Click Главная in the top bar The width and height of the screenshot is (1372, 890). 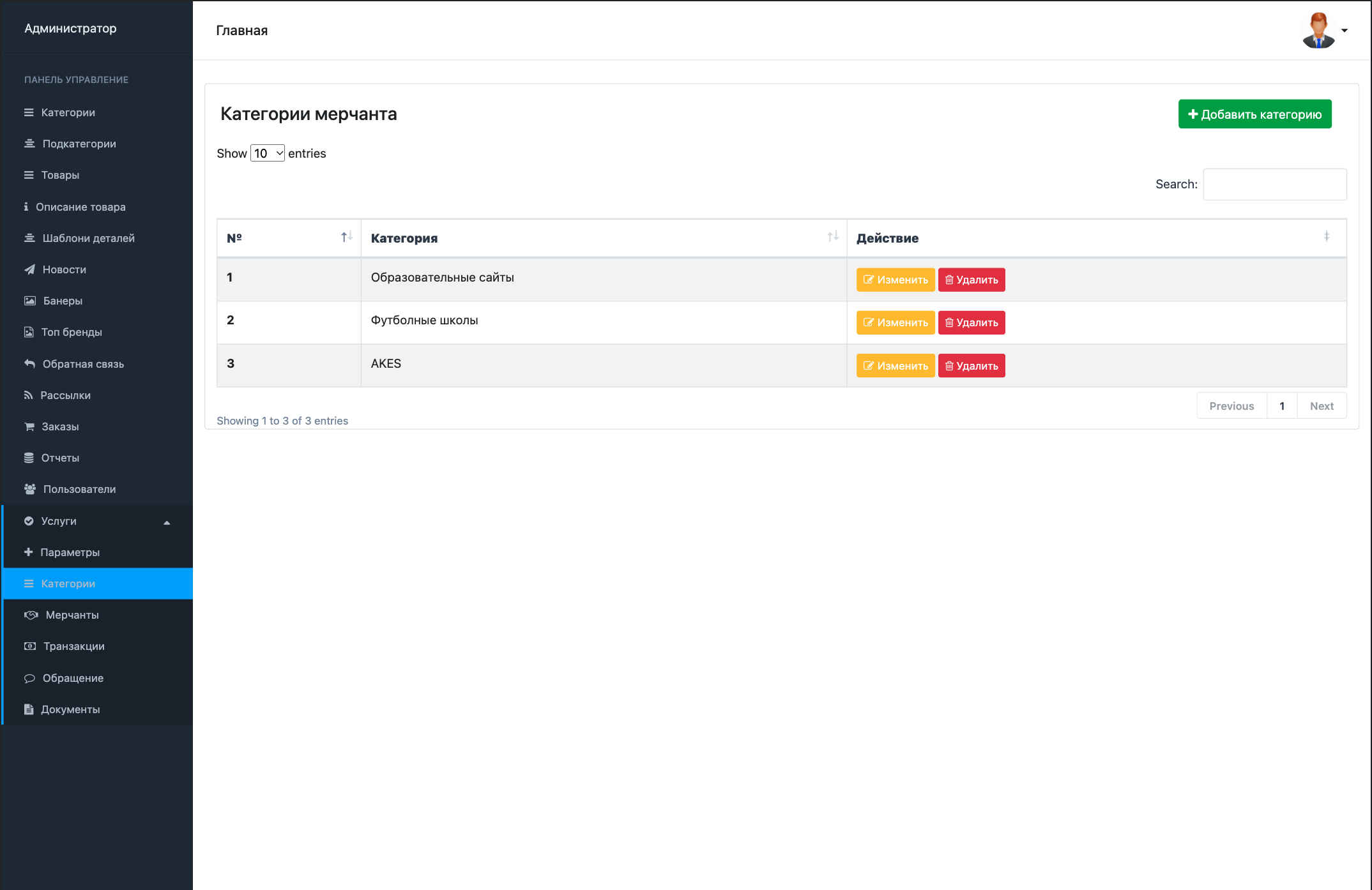(x=242, y=31)
